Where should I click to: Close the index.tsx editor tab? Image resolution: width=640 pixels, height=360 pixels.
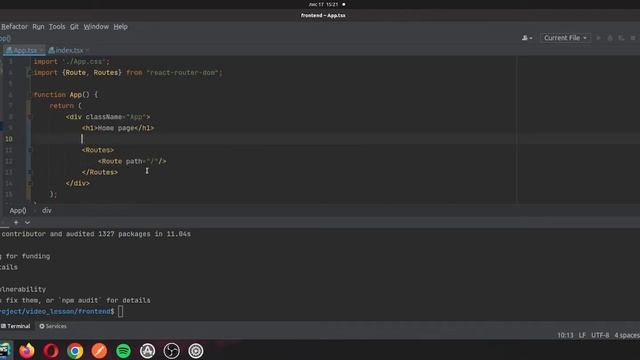pos(87,50)
